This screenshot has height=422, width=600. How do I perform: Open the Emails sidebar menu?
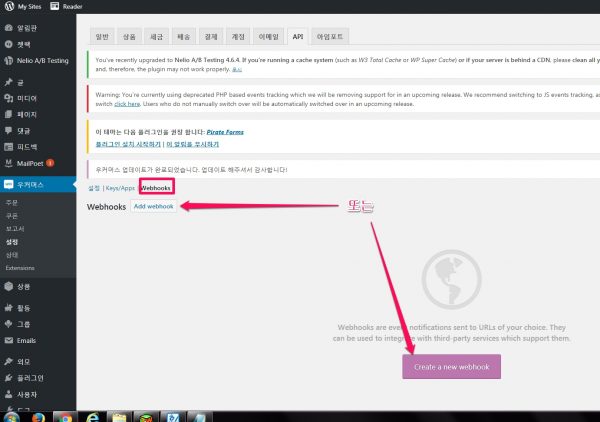[x=27, y=340]
